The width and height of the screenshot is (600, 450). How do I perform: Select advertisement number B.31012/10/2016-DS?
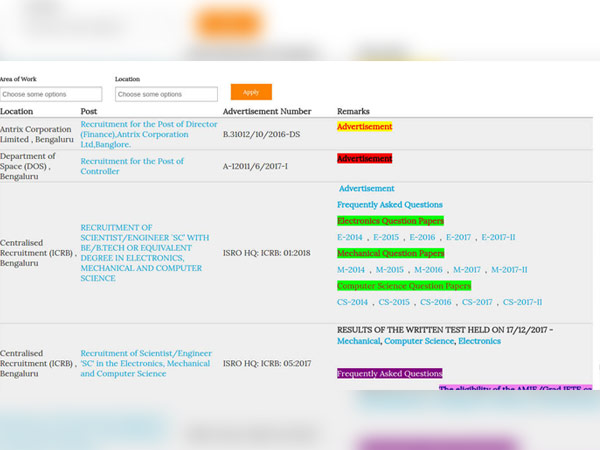[x=261, y=134]
